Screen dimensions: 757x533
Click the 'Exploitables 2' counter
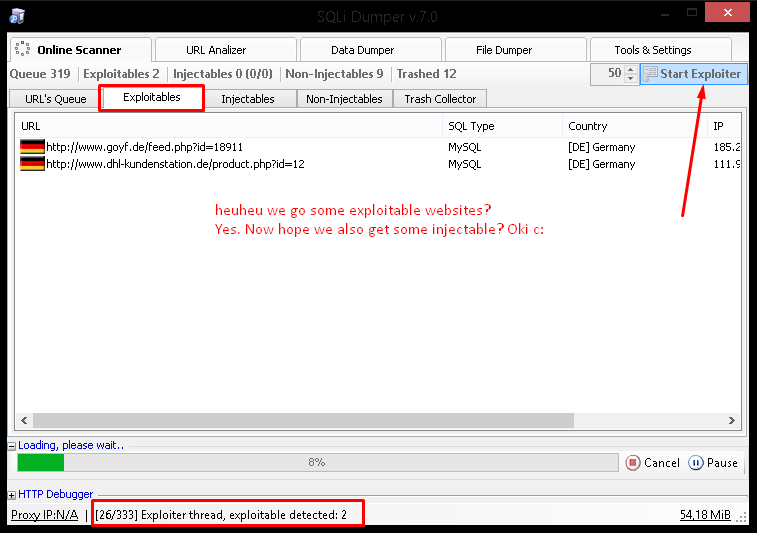tap(121, 74)
